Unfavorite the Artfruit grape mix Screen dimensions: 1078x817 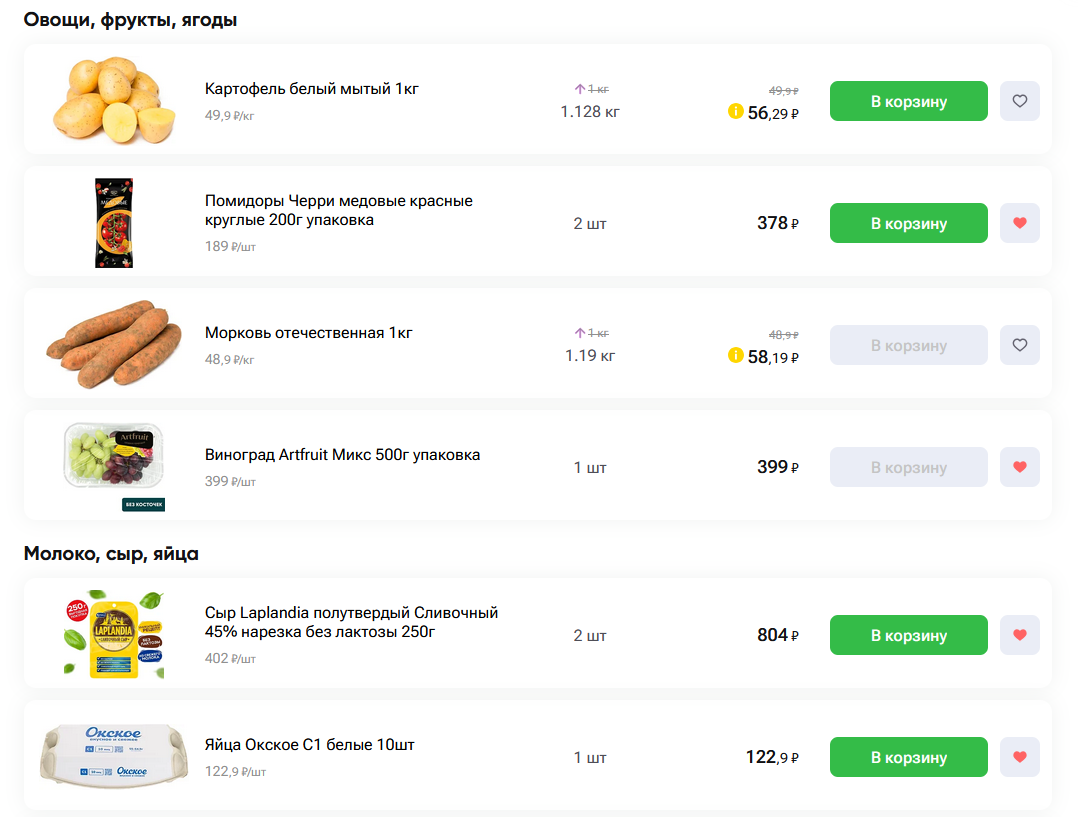pyautogui.click(x=1019, y=467)
